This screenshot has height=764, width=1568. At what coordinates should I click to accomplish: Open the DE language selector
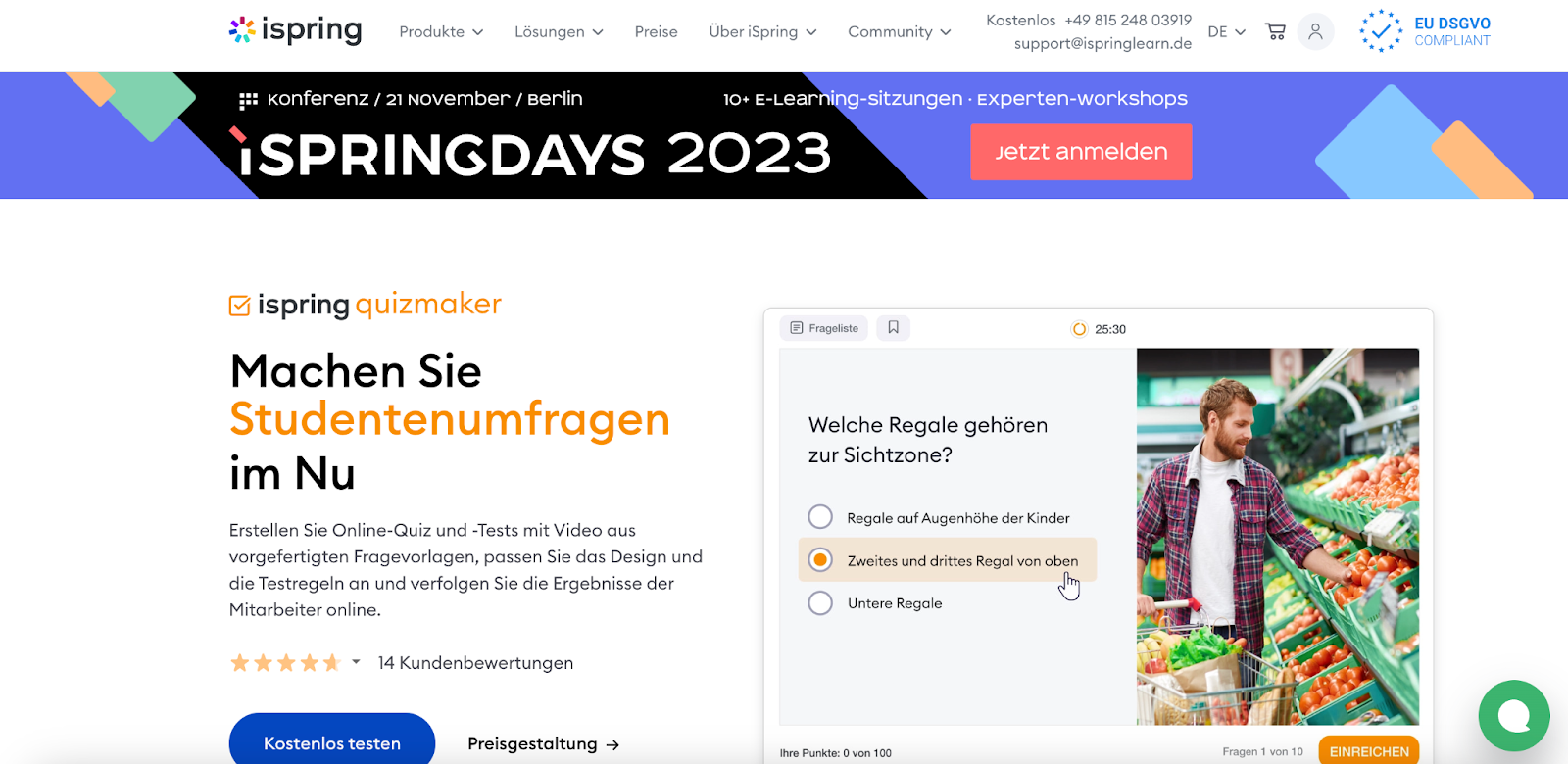pyautogui.click(x=1226, y=31)
